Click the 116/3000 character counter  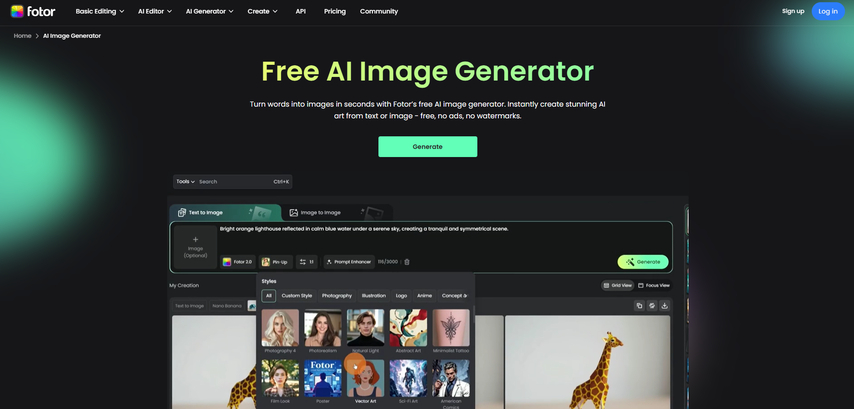click(x=388, y=262)
